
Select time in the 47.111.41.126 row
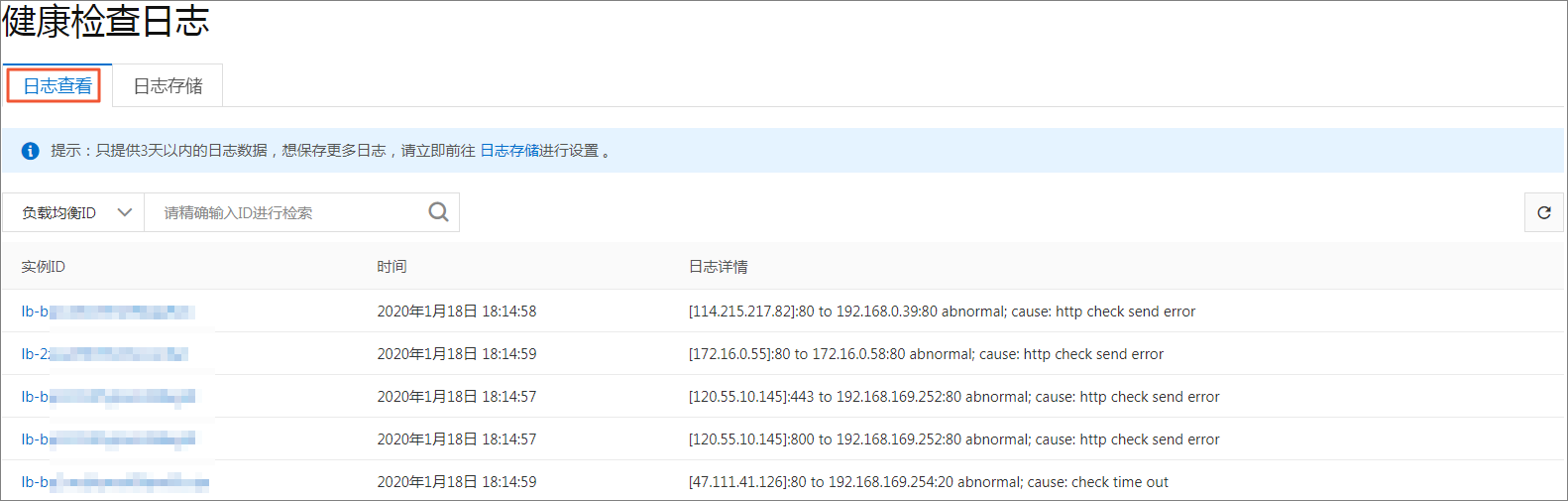[x=457, y=482]
